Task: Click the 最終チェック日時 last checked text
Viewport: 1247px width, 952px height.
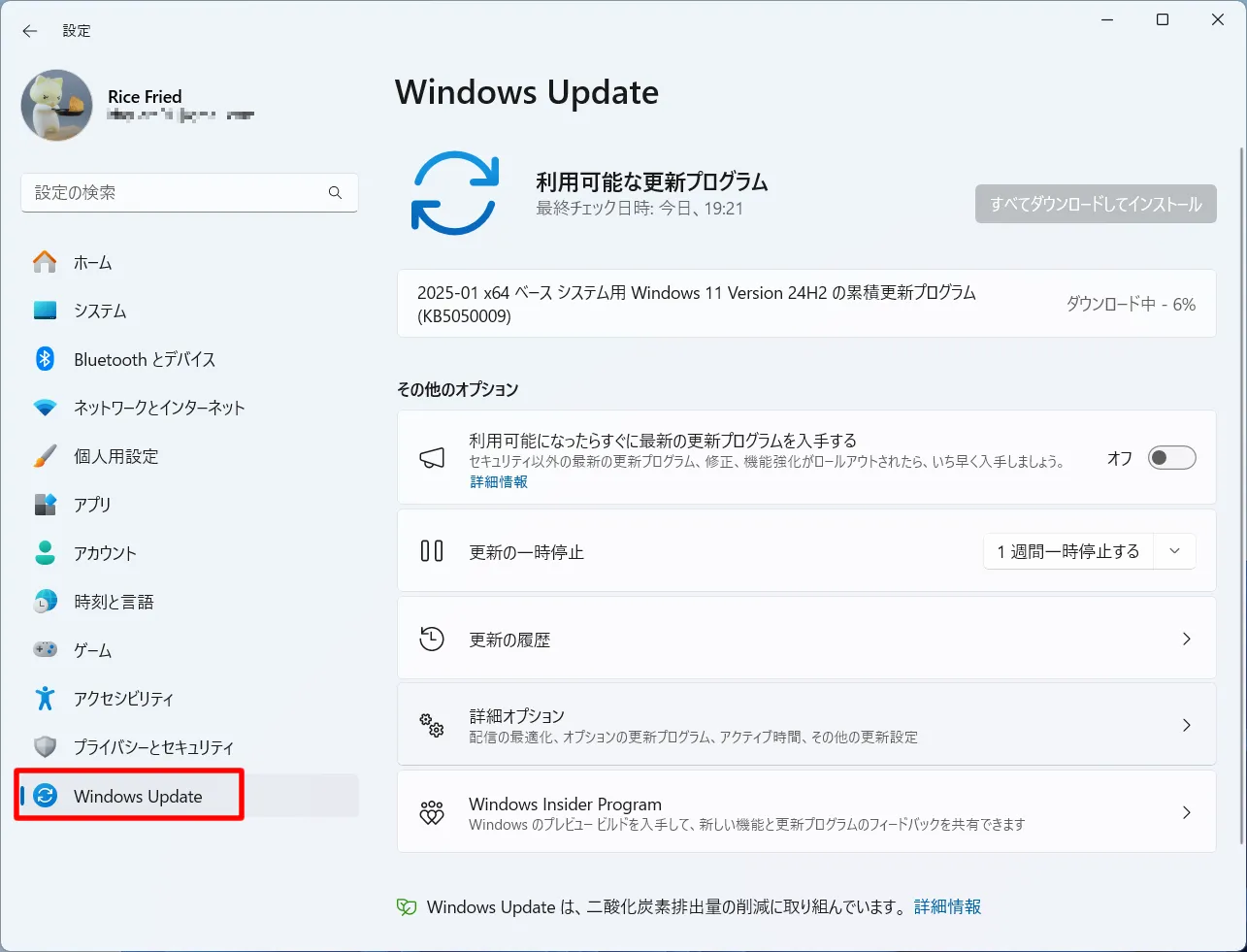Action: point(640,209)
